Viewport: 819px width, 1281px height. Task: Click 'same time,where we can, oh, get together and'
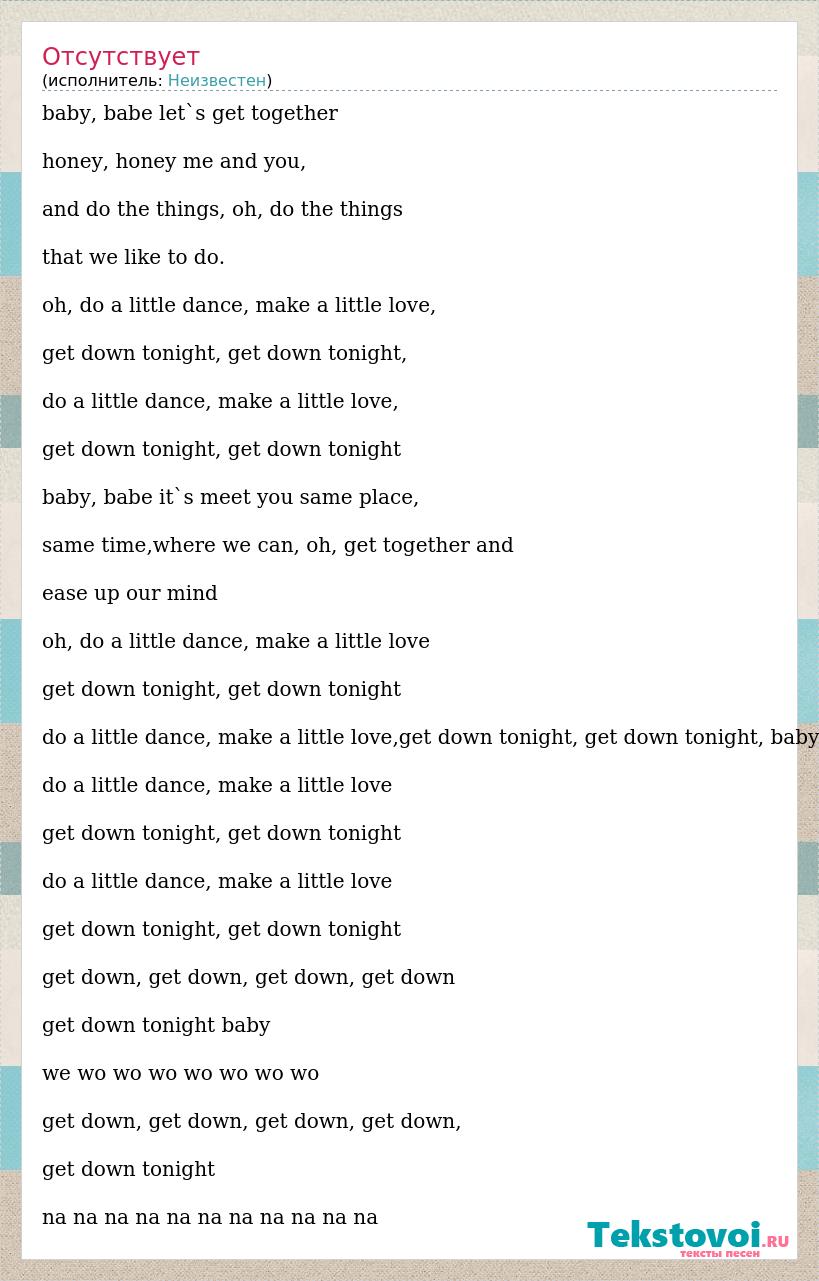click(x=278, y=546)
